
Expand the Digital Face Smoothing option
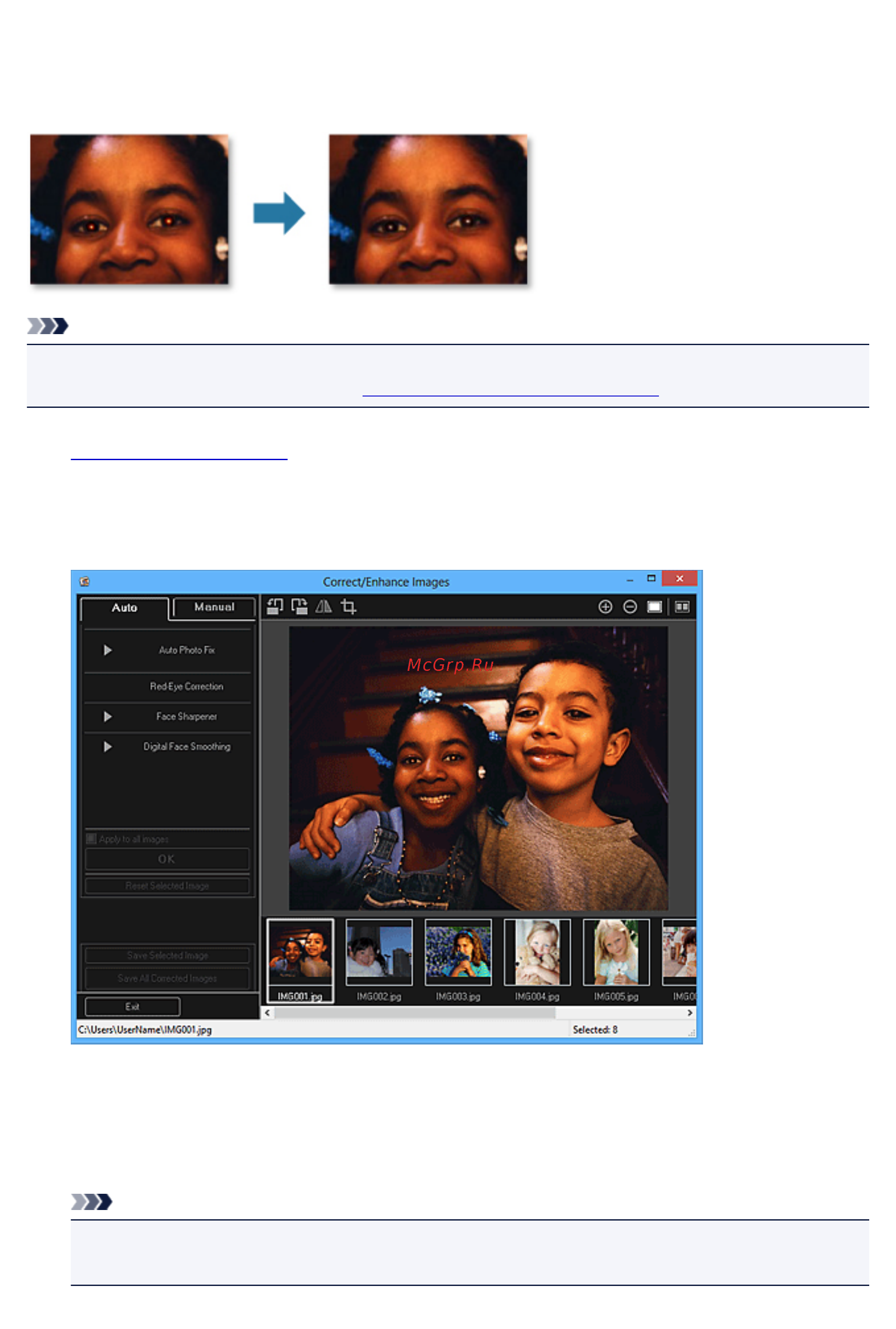coord(108,747)
